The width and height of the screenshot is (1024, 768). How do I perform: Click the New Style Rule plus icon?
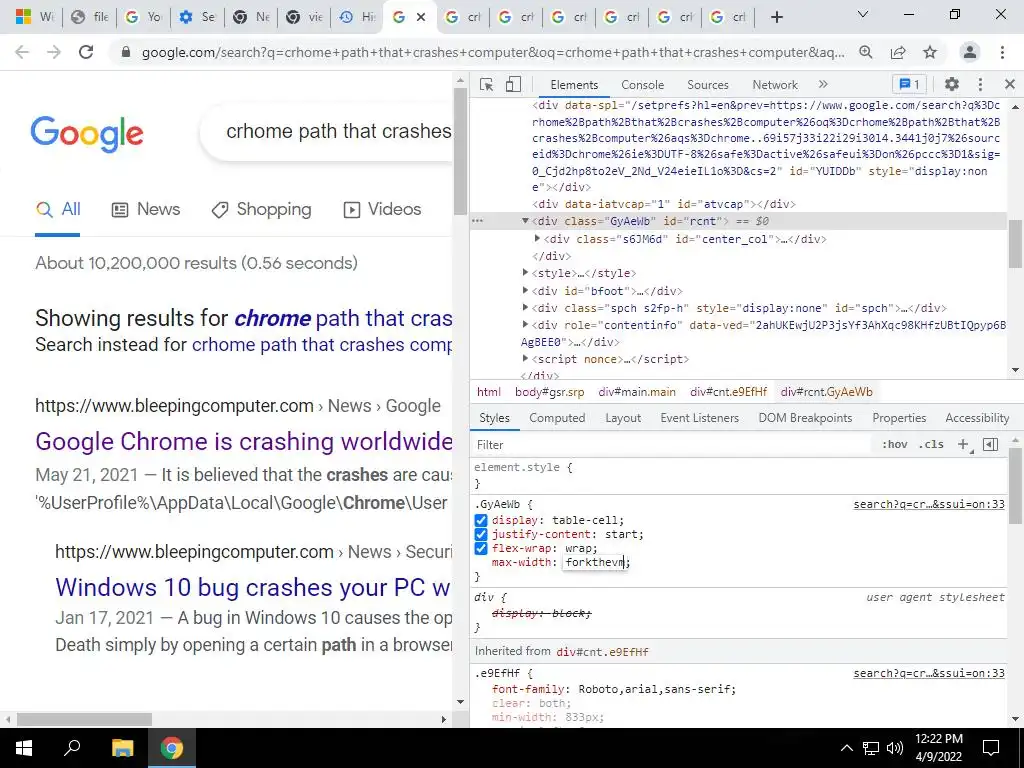pos(964,445)
